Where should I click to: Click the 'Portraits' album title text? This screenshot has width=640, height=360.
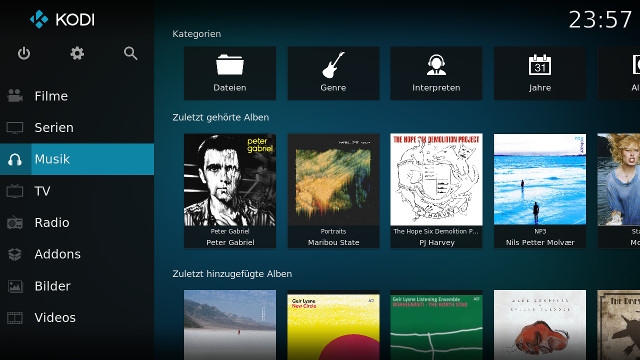333,231
